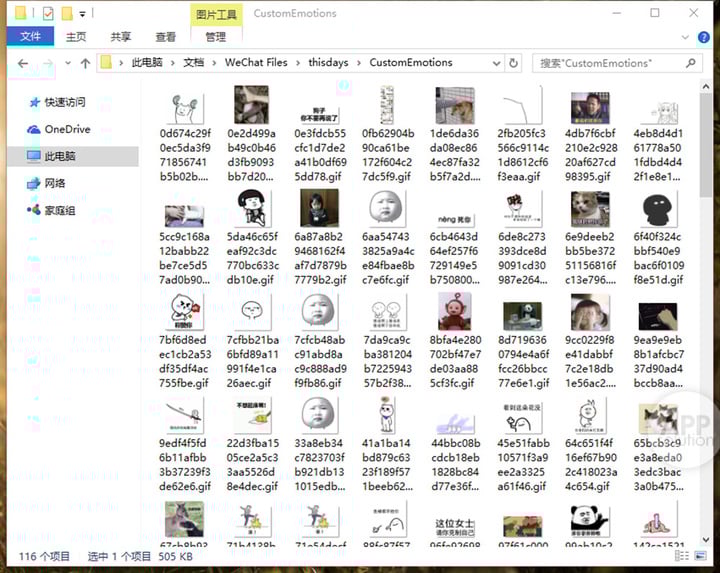Open the 文件 ribbon tab
720x573 pixels.
point(30,36)
